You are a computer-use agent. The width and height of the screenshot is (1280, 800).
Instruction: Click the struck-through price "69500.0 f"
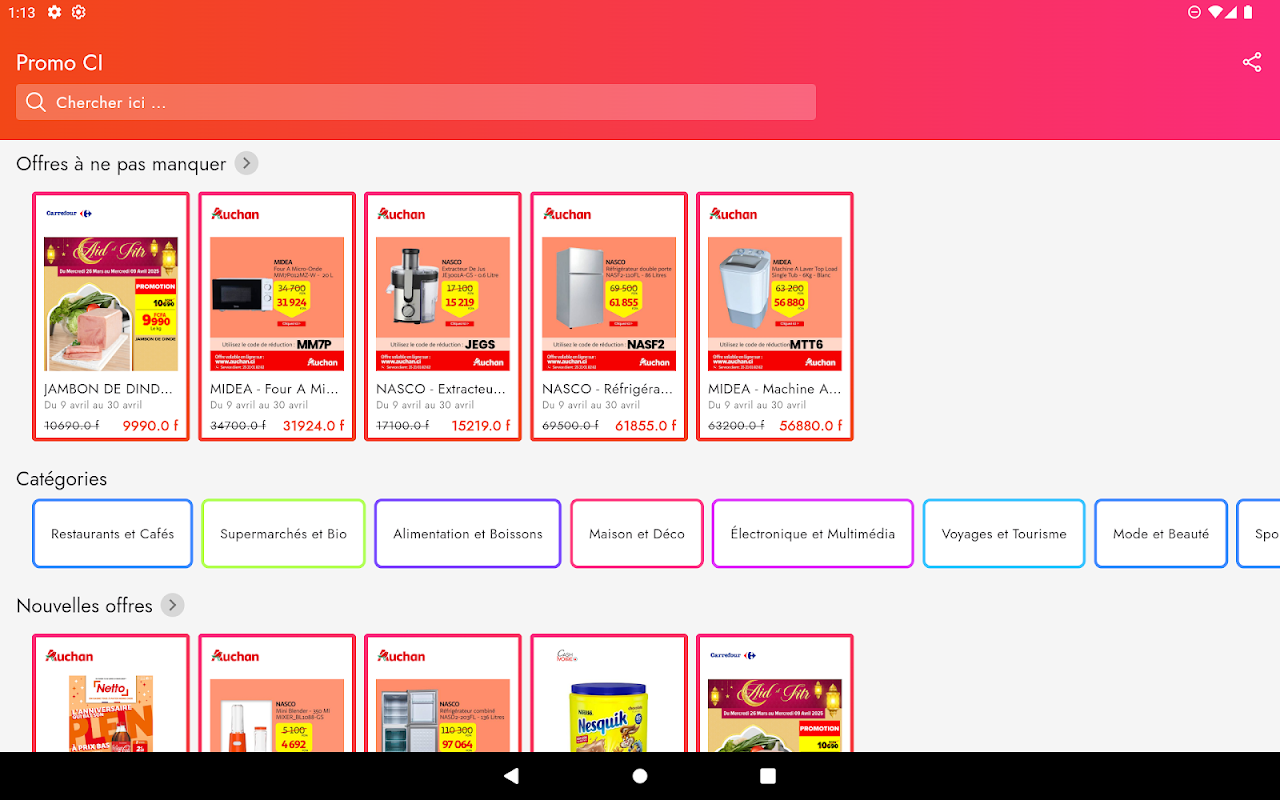570,425
